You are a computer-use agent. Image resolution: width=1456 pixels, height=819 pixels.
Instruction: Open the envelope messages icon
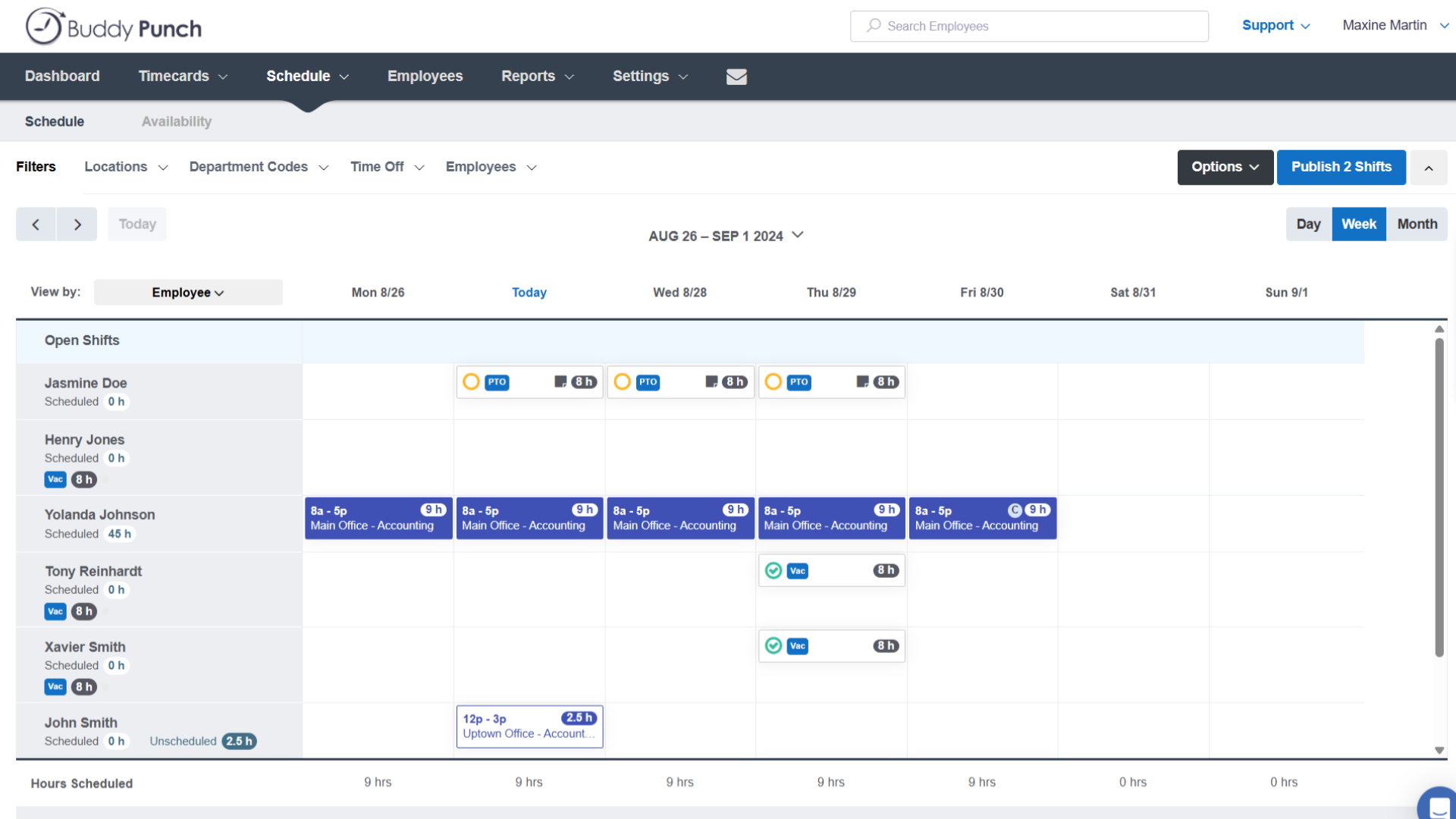[736, 77]
